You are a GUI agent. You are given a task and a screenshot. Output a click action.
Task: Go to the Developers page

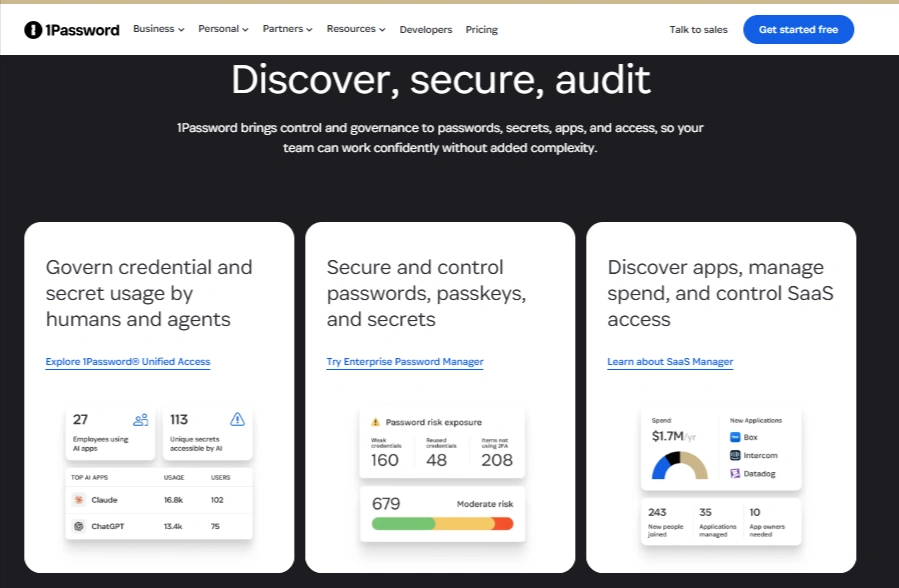(426, 30)
